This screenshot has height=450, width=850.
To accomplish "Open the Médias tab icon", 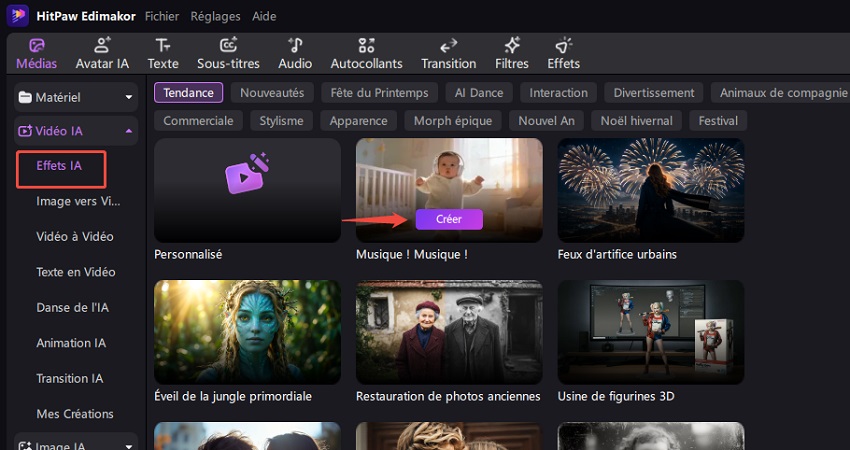I will pyautogui.click(x=36, y=45).
